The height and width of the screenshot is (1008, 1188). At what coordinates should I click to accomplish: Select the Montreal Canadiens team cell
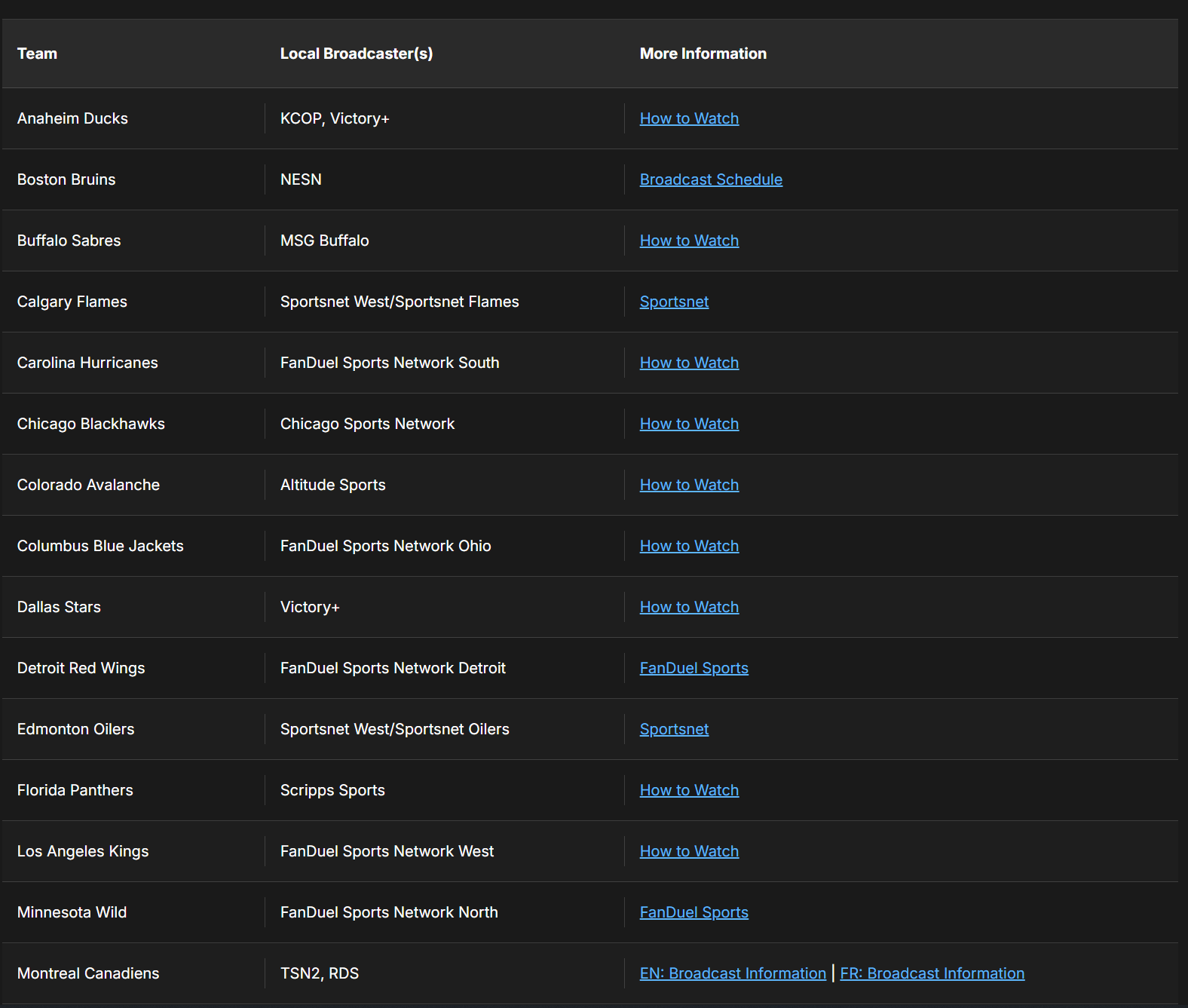click(x=133, y=973)
